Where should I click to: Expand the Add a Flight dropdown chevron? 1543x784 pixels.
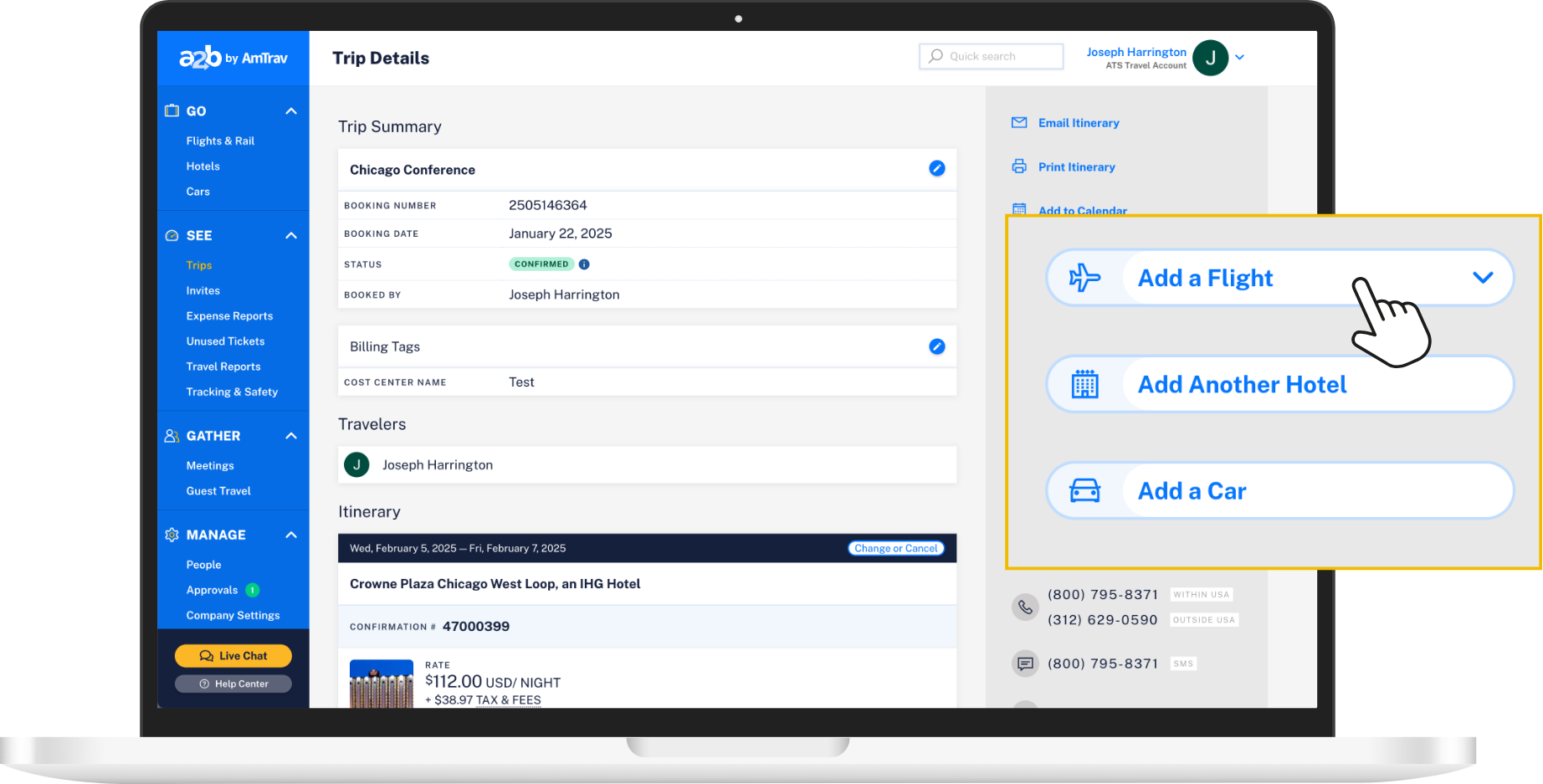1482,278
